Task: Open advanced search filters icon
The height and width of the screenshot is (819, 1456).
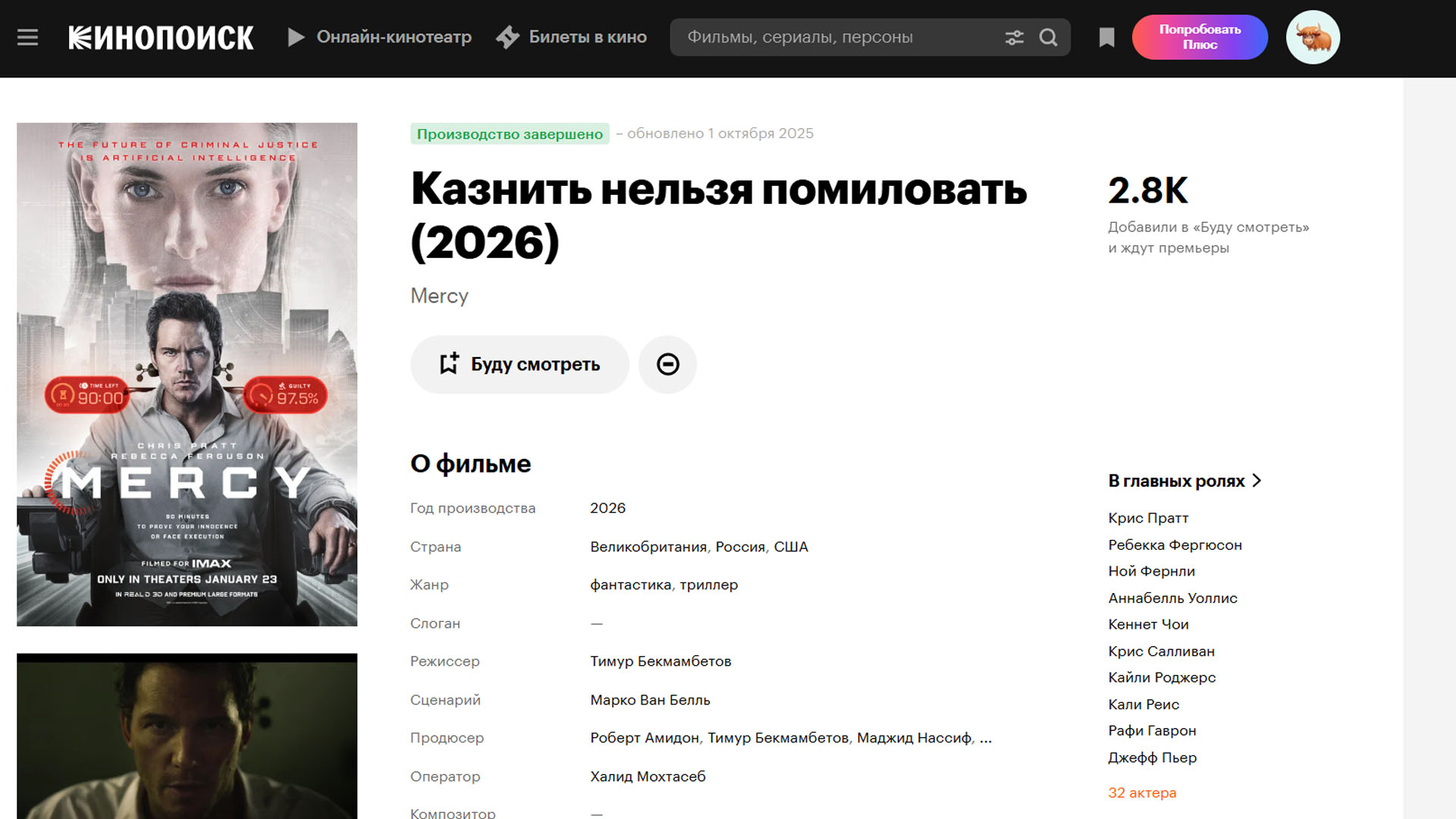Action: (1015, 37)
